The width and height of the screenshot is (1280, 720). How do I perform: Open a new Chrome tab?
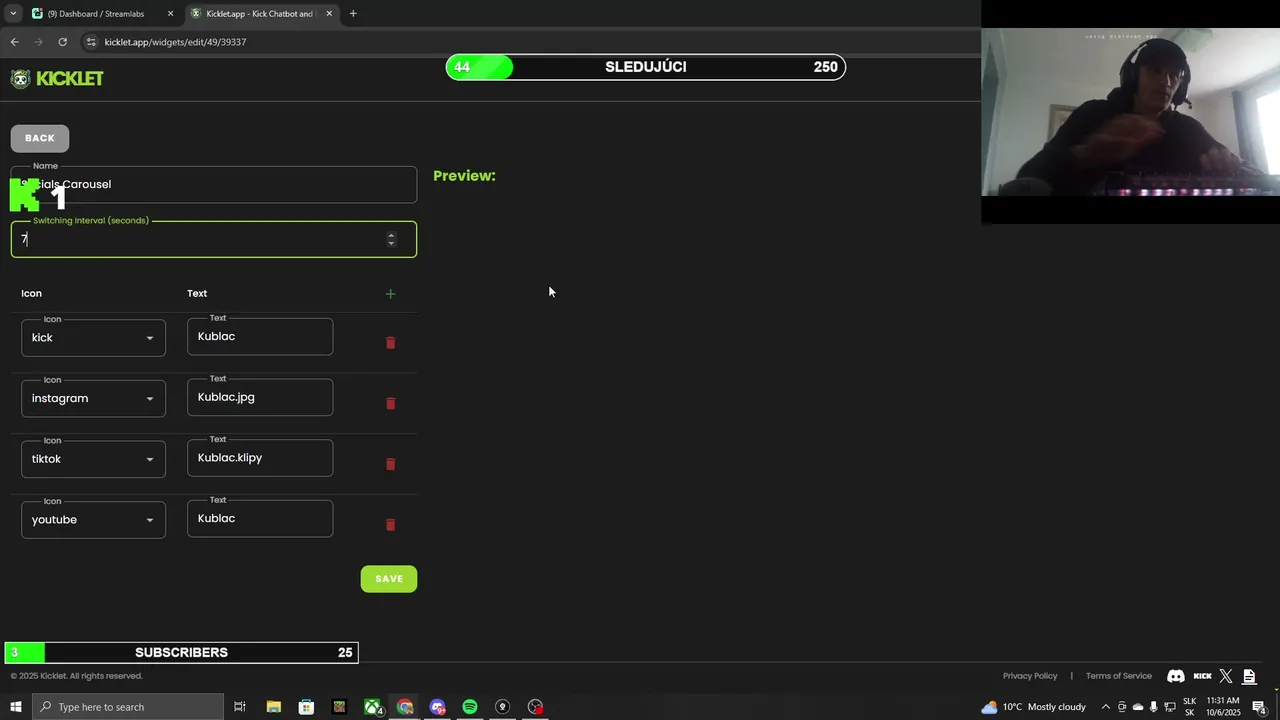[x=353, y=14]
